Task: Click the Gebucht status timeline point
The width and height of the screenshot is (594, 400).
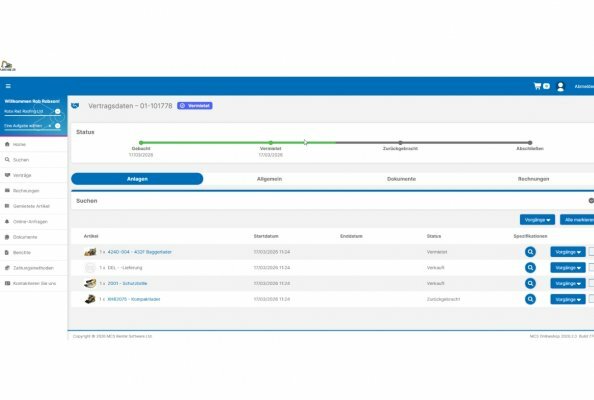Action: 141,143
